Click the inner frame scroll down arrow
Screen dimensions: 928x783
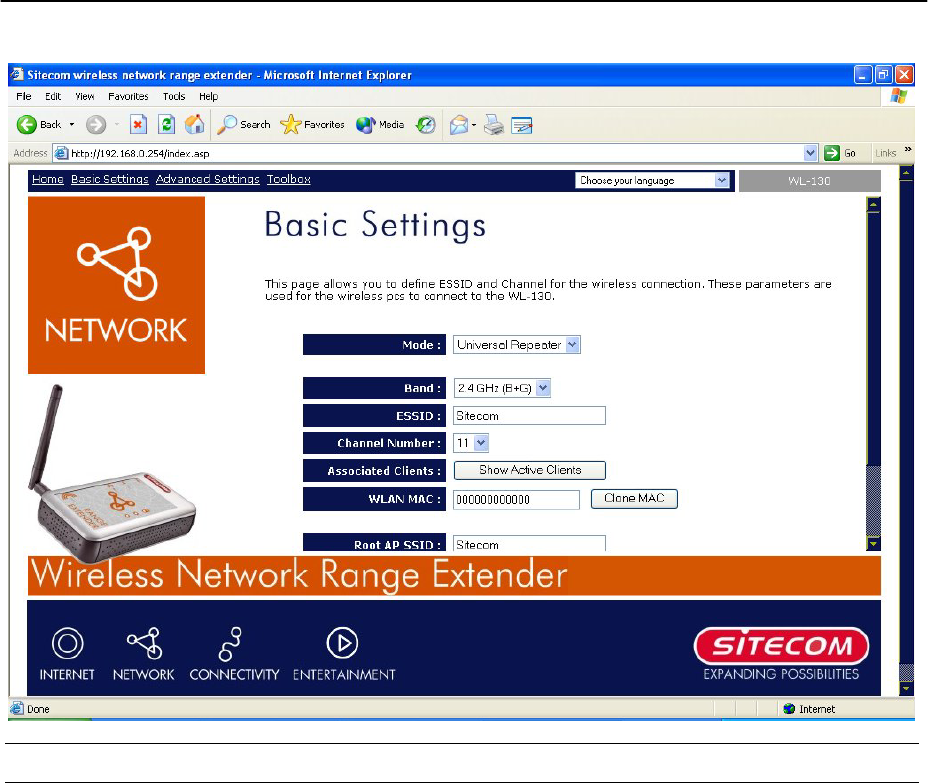[x=873, y=543]
